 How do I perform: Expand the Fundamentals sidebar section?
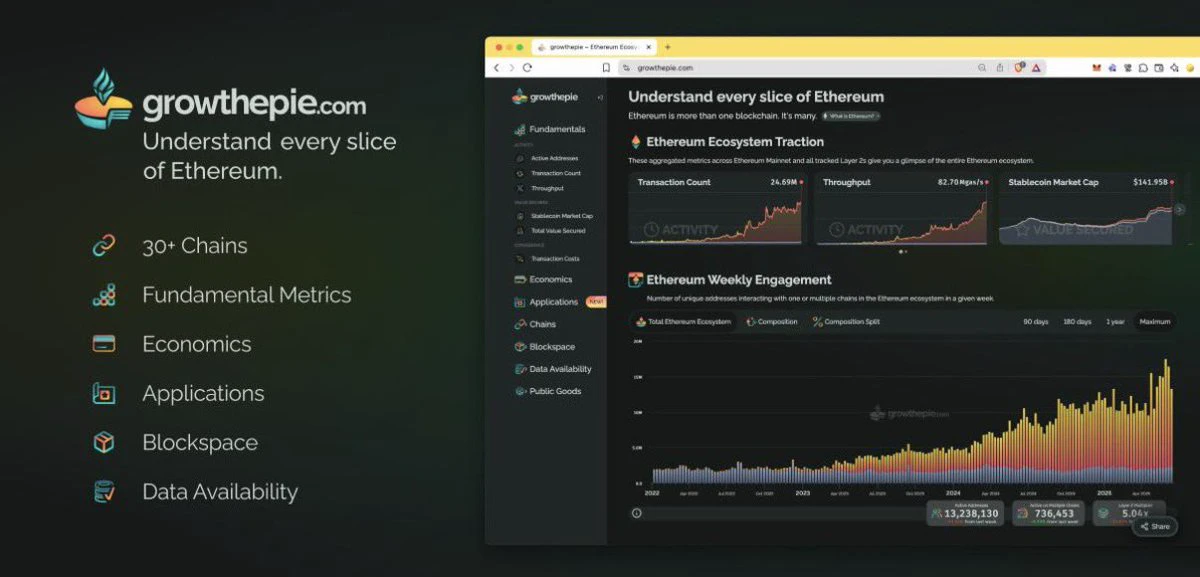(x=549, y=129)
